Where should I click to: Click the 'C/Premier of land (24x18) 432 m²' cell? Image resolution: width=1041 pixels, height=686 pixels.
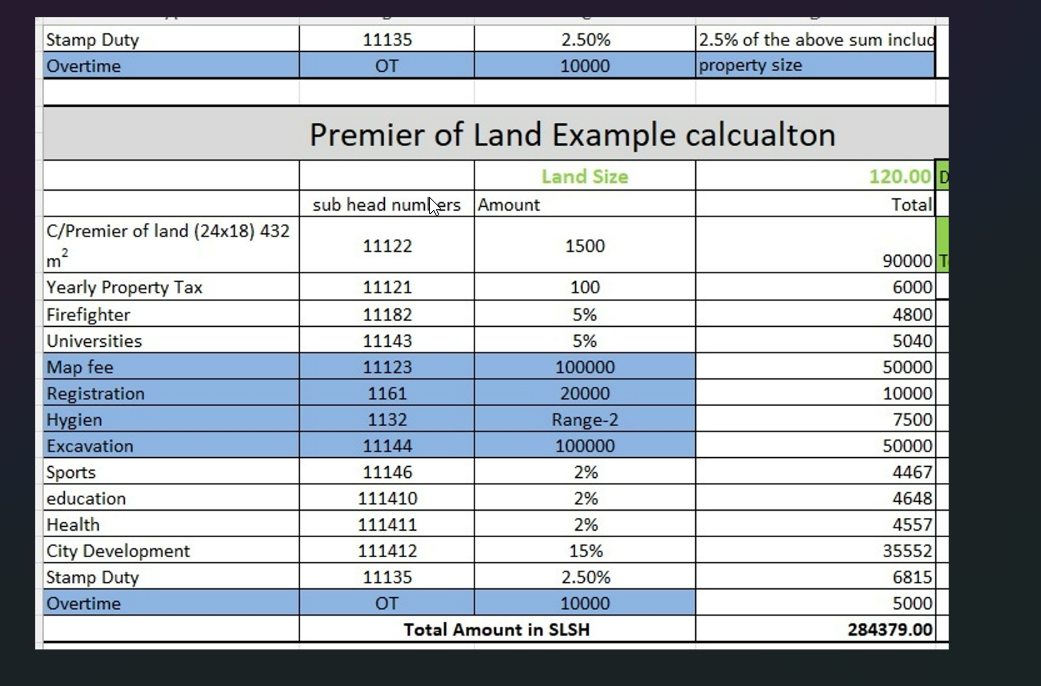click(171, 245)
